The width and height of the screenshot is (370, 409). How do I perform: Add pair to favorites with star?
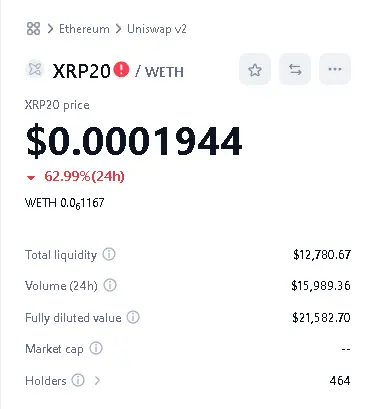(x=255, y=69)
